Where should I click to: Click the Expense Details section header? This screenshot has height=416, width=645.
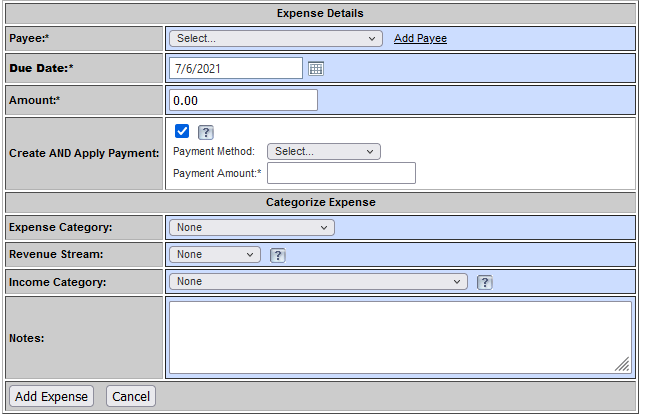click(320, 13)
